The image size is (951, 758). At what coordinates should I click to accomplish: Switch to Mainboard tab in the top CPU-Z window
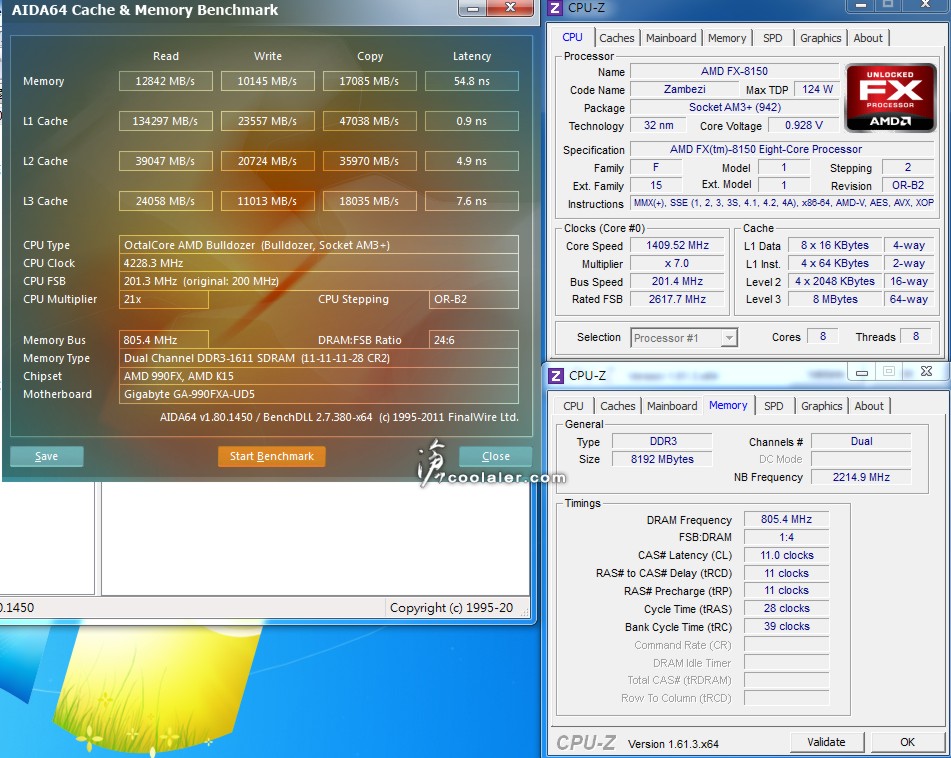(x=671, y=38)
